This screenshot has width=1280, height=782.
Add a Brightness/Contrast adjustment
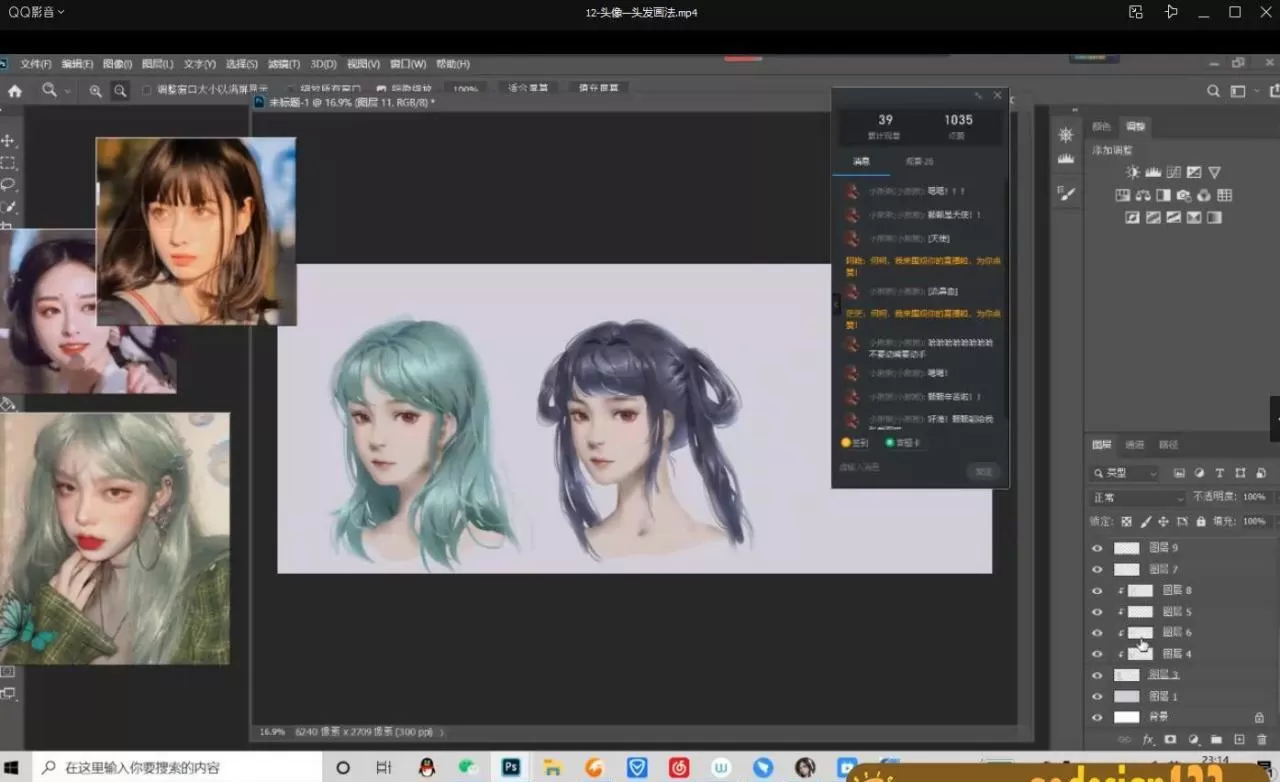(1132, 172)
